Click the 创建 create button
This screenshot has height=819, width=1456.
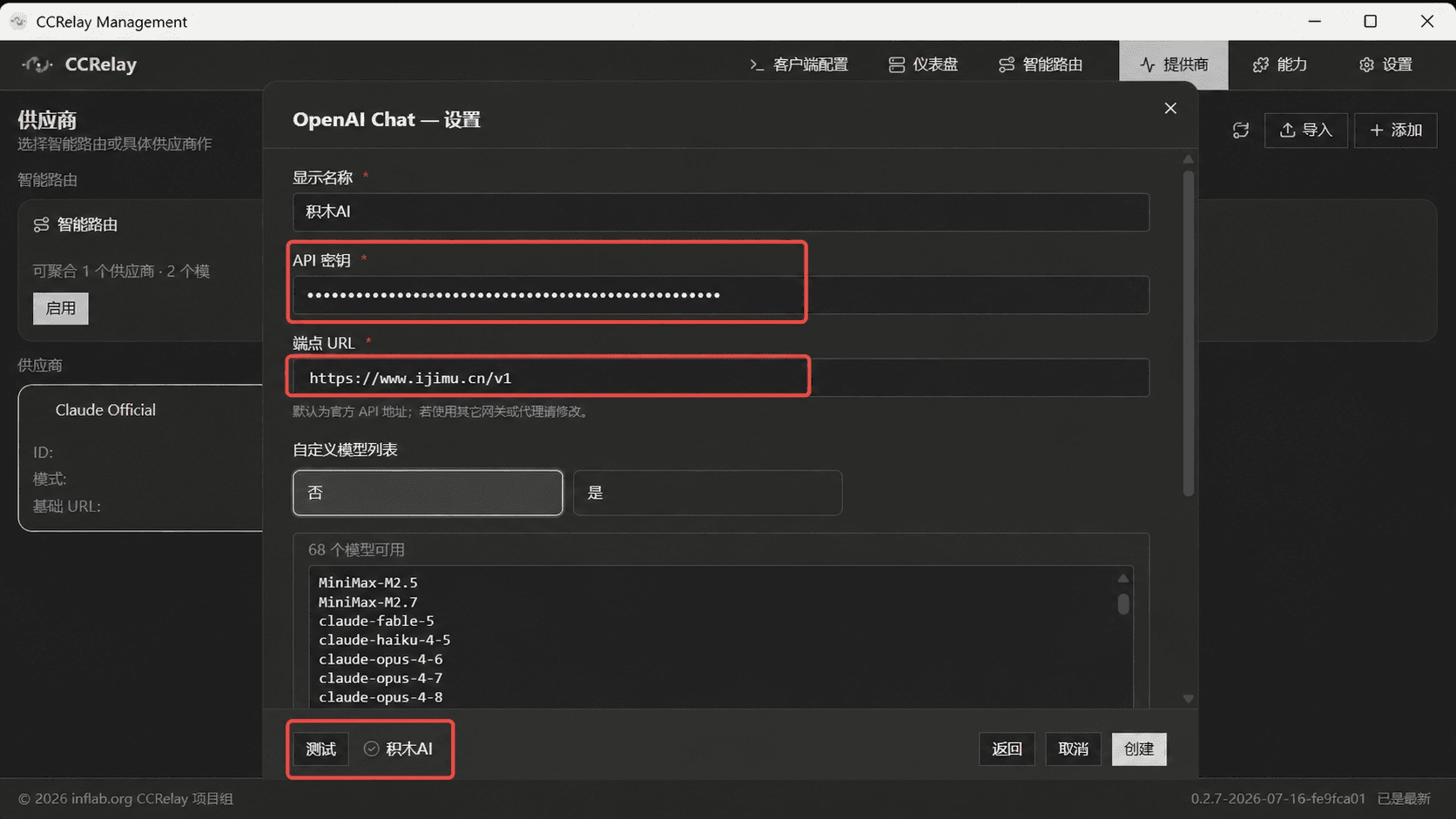click(1139, 749)
